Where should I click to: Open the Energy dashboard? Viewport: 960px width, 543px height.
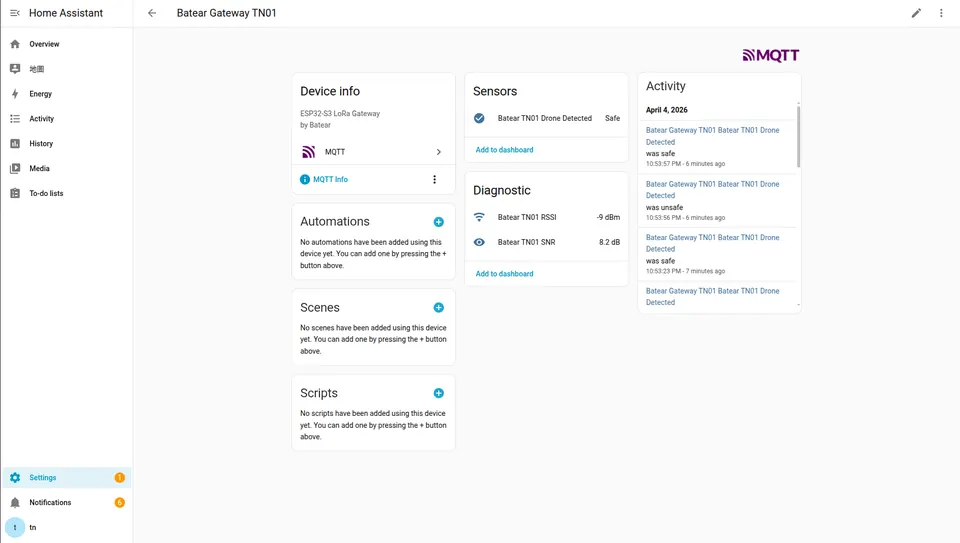[67, 94]
